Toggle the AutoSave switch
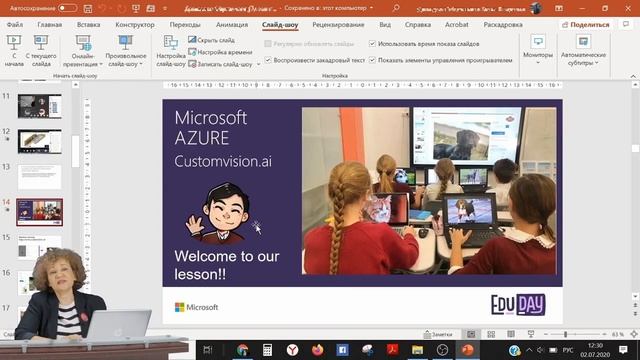Screen dimensions: 640x360 coord(67,8)
